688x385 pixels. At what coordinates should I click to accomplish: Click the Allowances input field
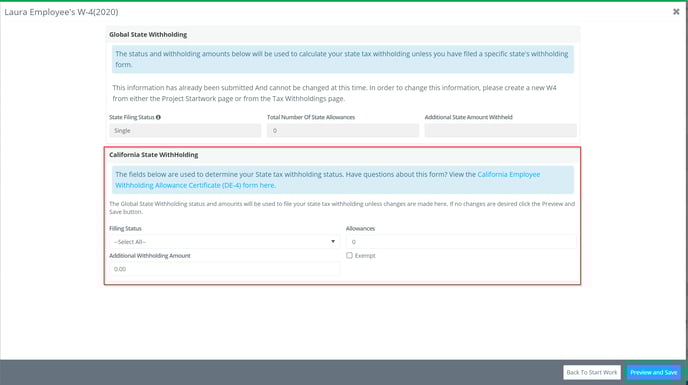tap(461, 242)
